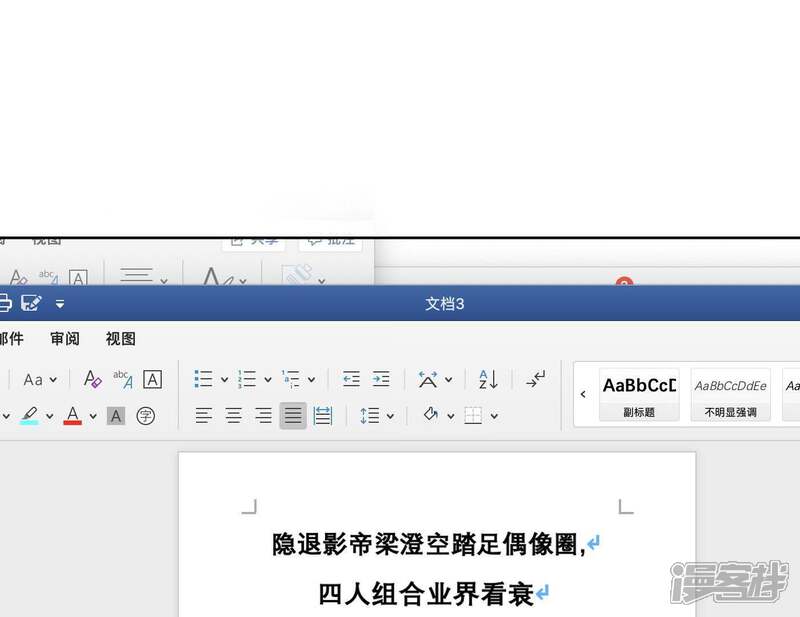
Task: Toggle character shading on text
Action: pos(116,415)
